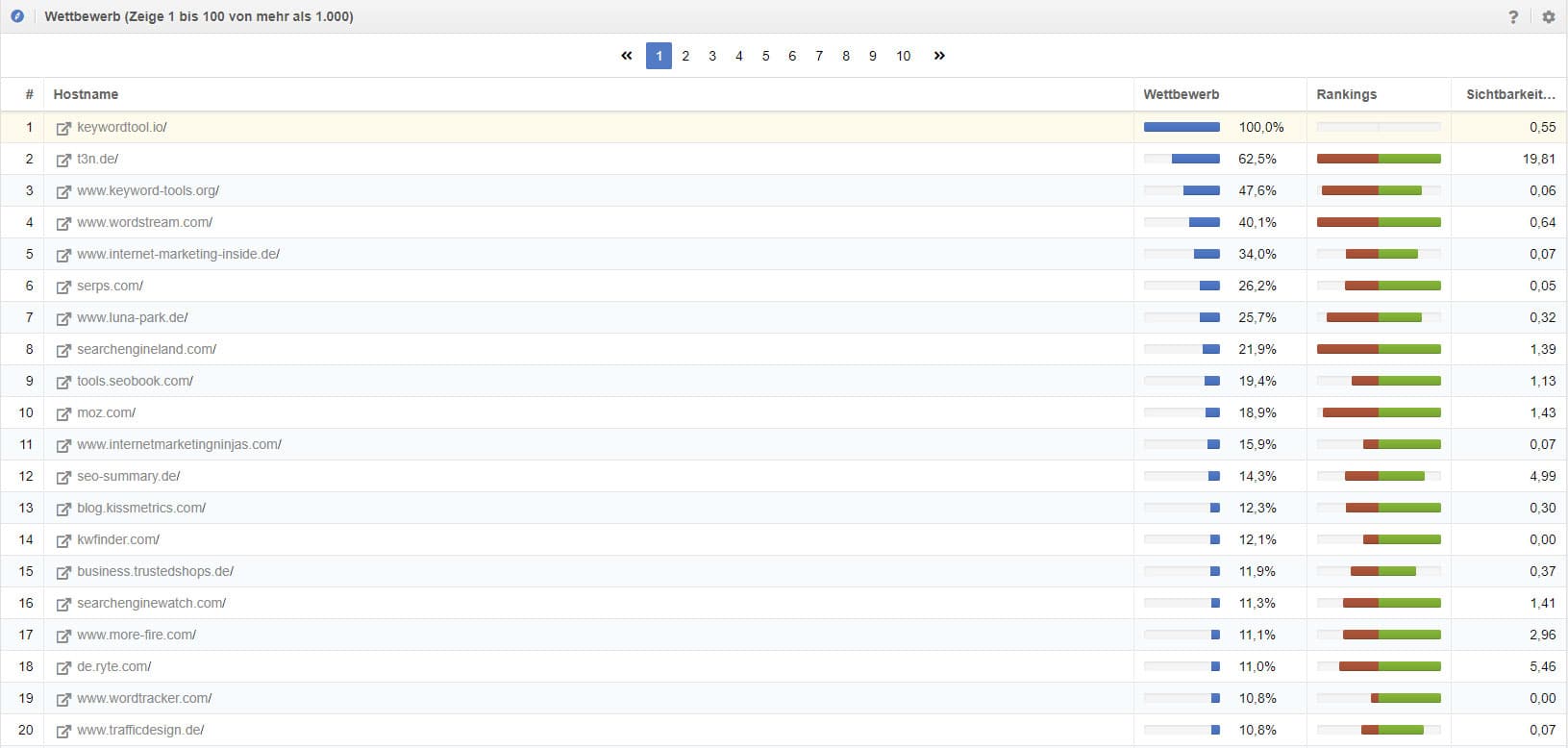Click the 100,0% competition bar for keywordtool.io
This screenshot has height=748, width=1568.
click(1182, 127)
